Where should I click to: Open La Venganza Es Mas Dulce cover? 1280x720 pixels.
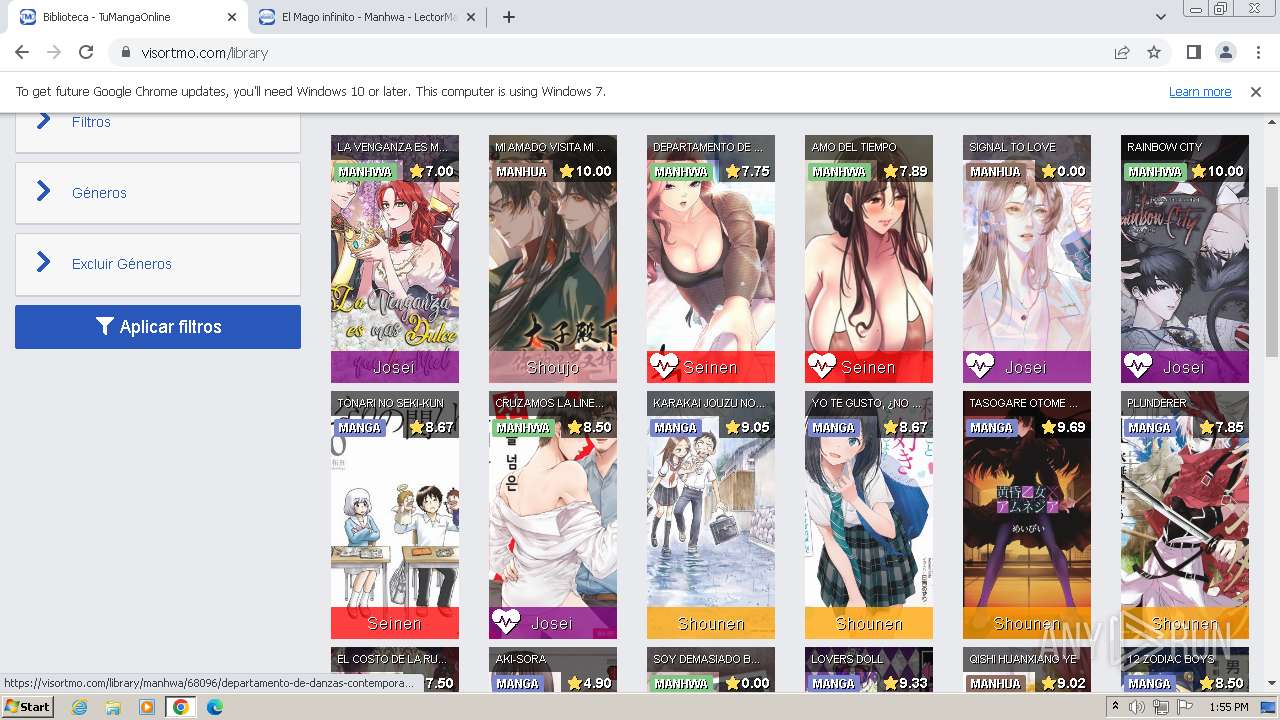point(395,259)
